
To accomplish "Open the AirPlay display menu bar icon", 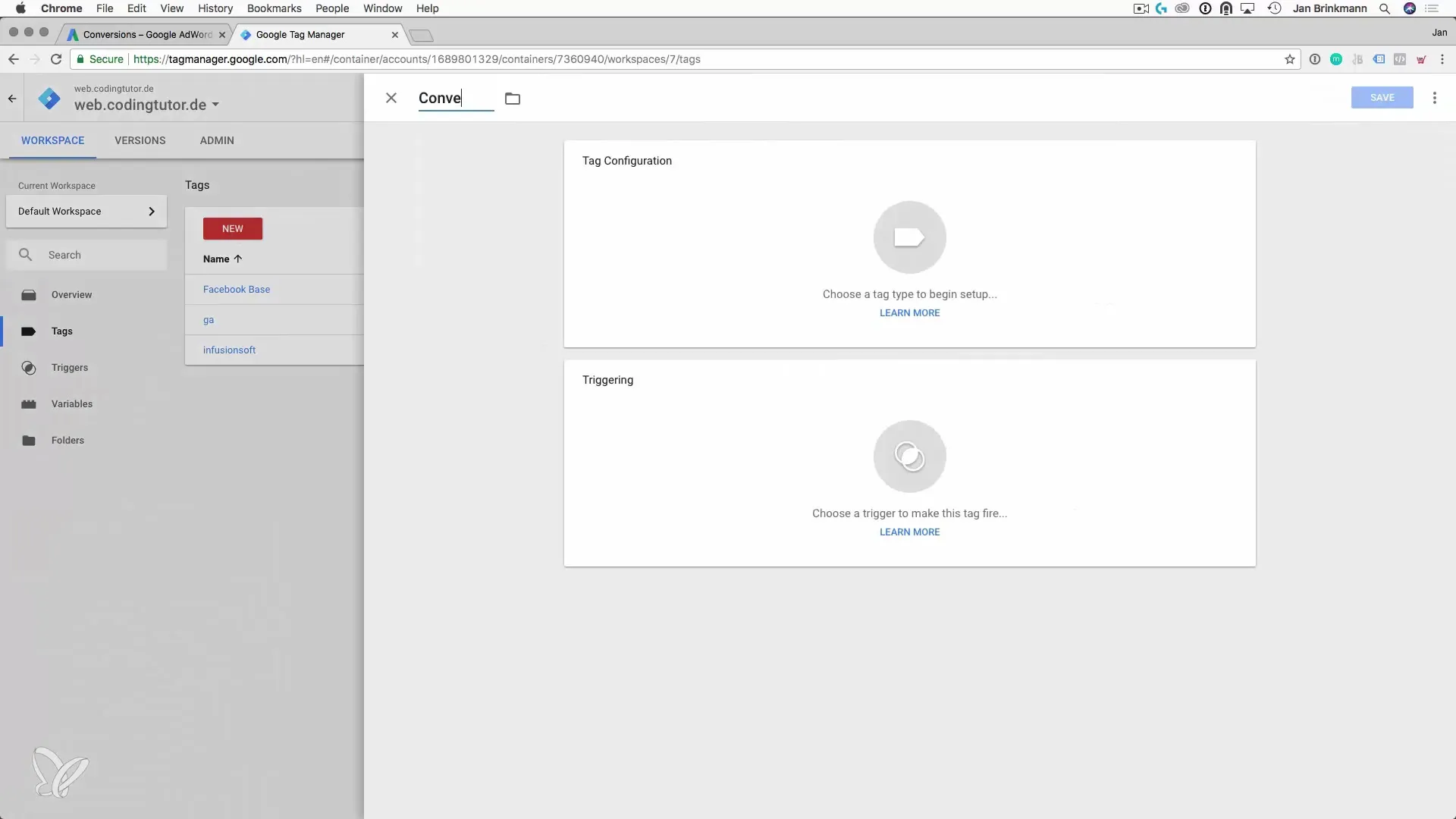I will pos(1248,8).
